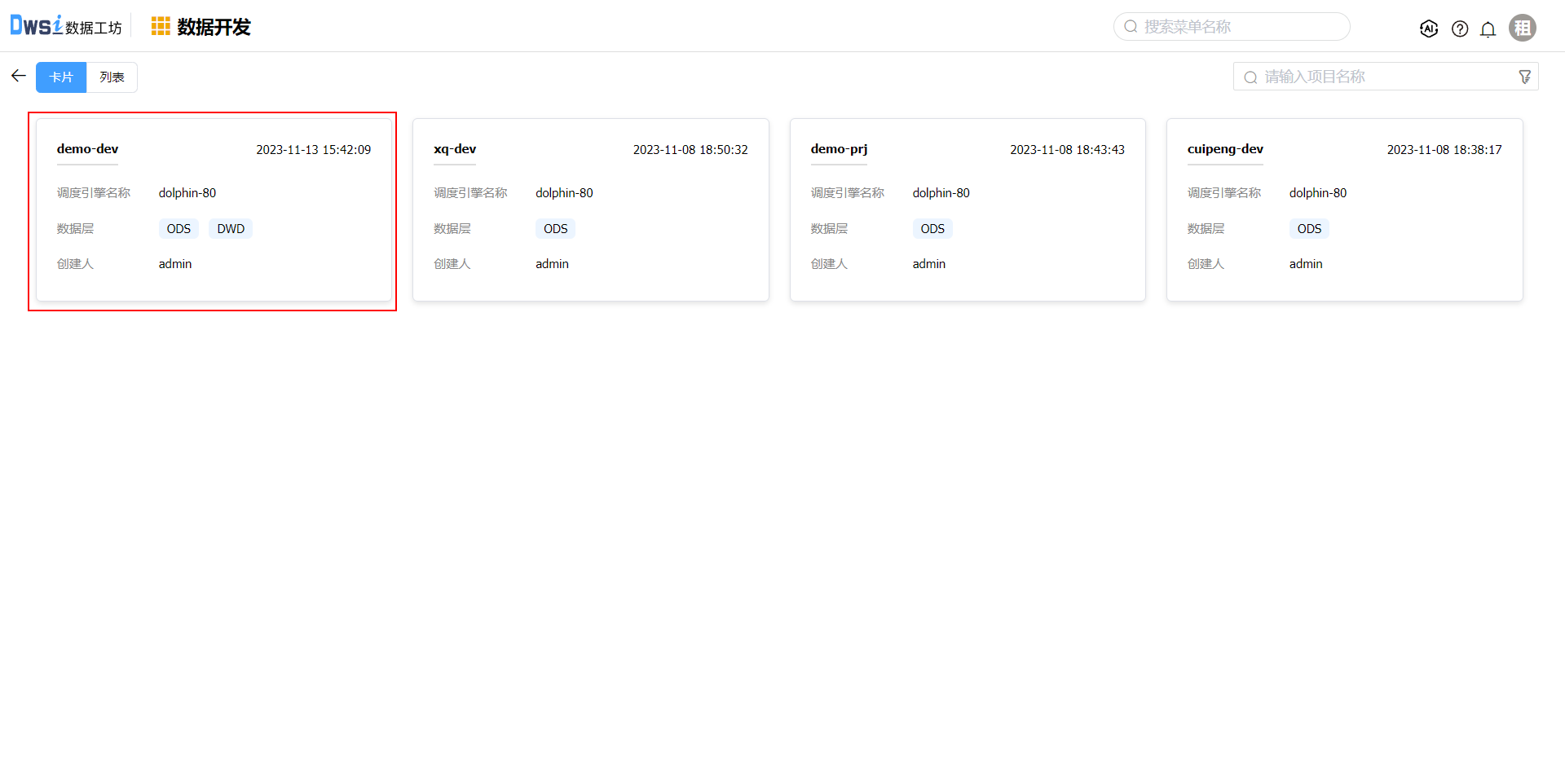This screenshot has width=1565, height=784.
Task: Click the ODS tag on demo-dev
Action: click(179, 229)
